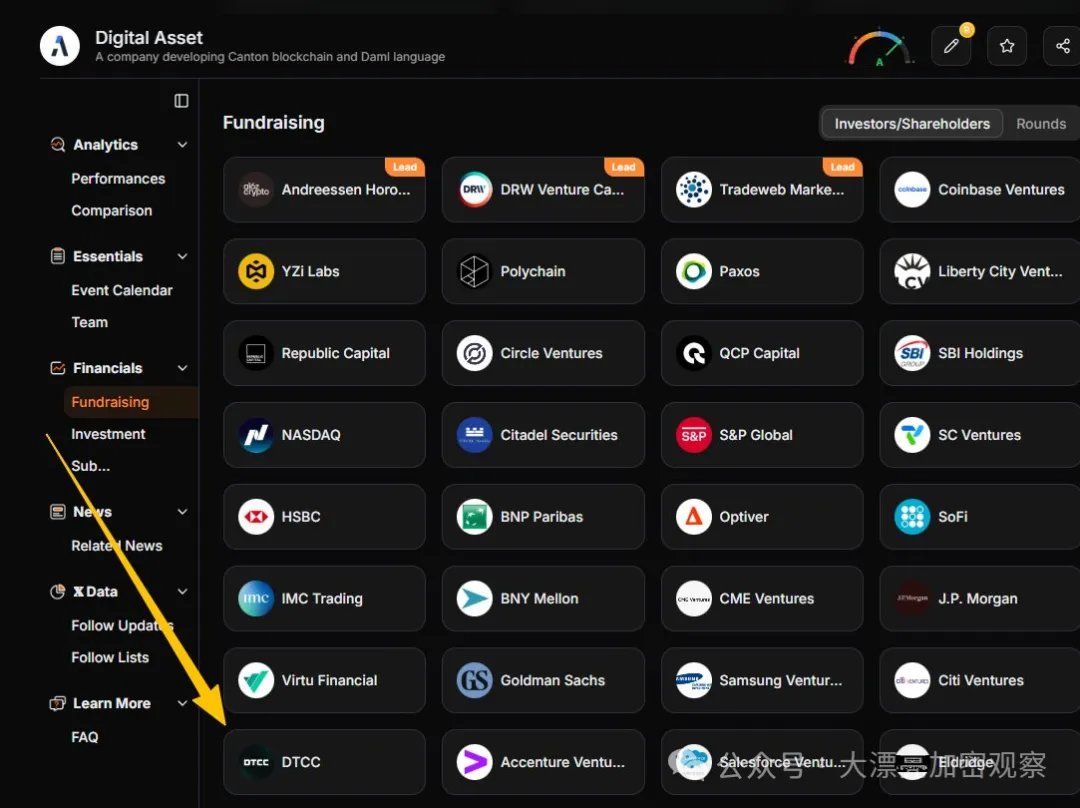1080x808 pixels.
Task: Open the Team page
Action: coord(90,322)
